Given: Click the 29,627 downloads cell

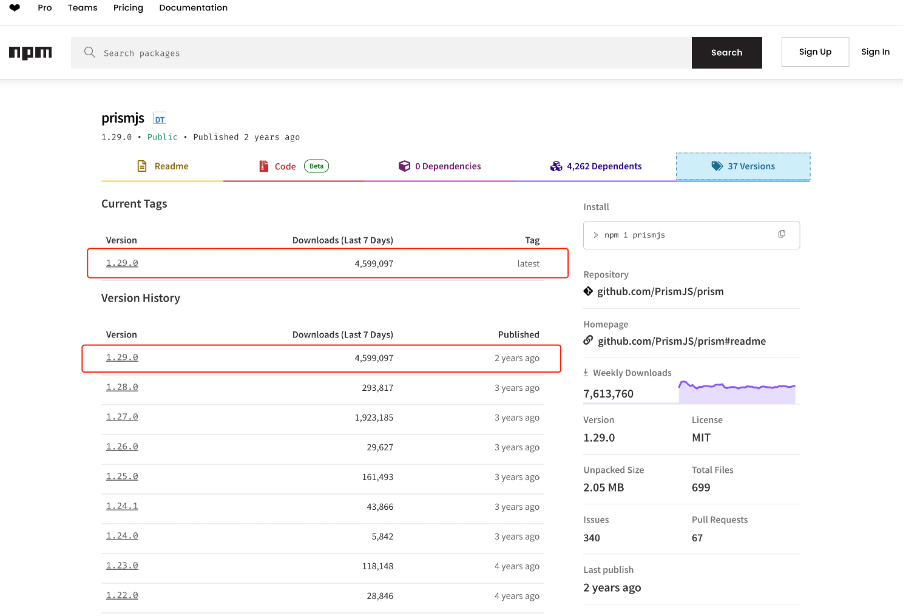Looking at the screenshot, I should (x=380, y=447).
